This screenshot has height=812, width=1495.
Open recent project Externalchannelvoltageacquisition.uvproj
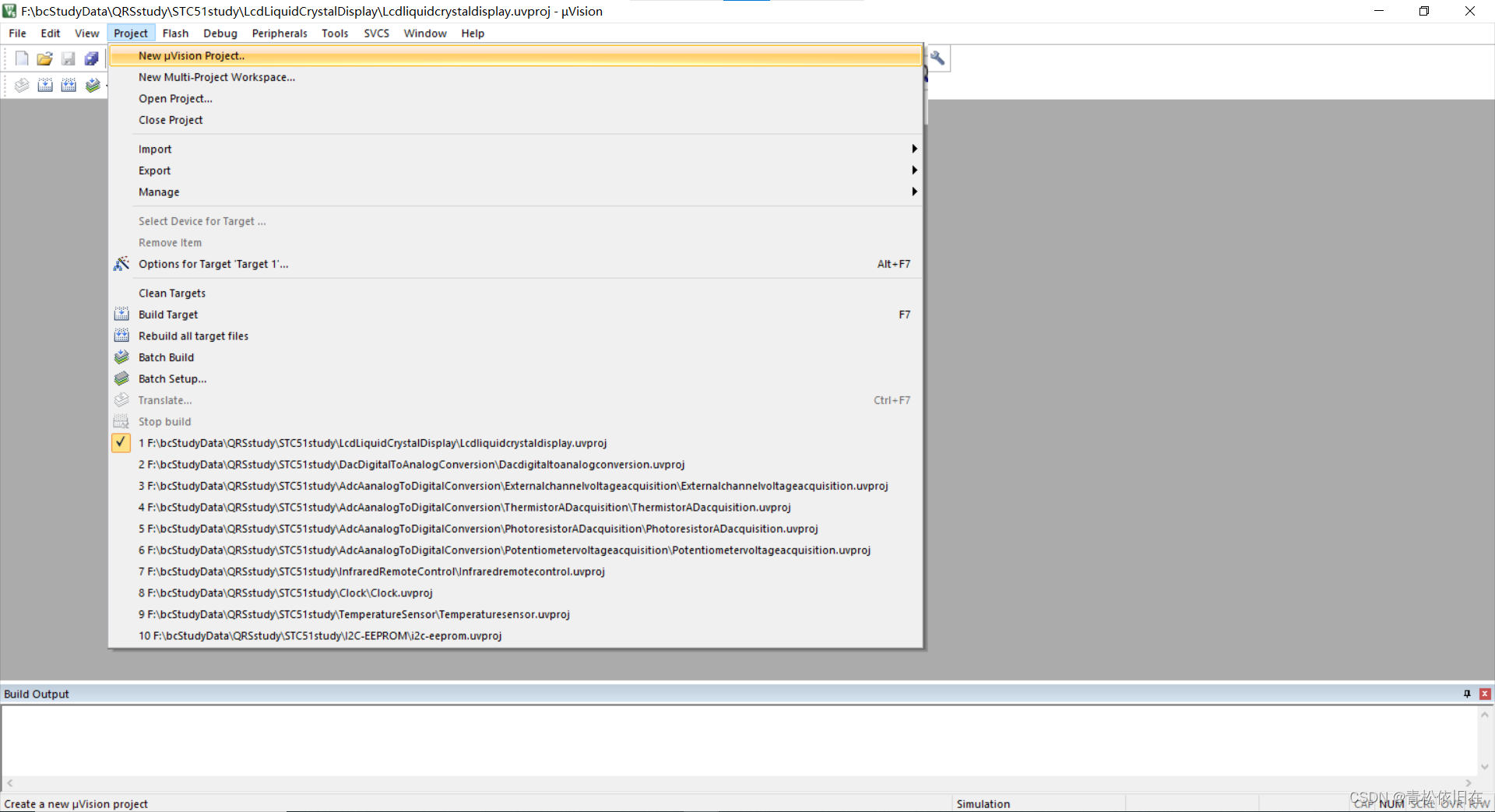[x=515, y=486]
